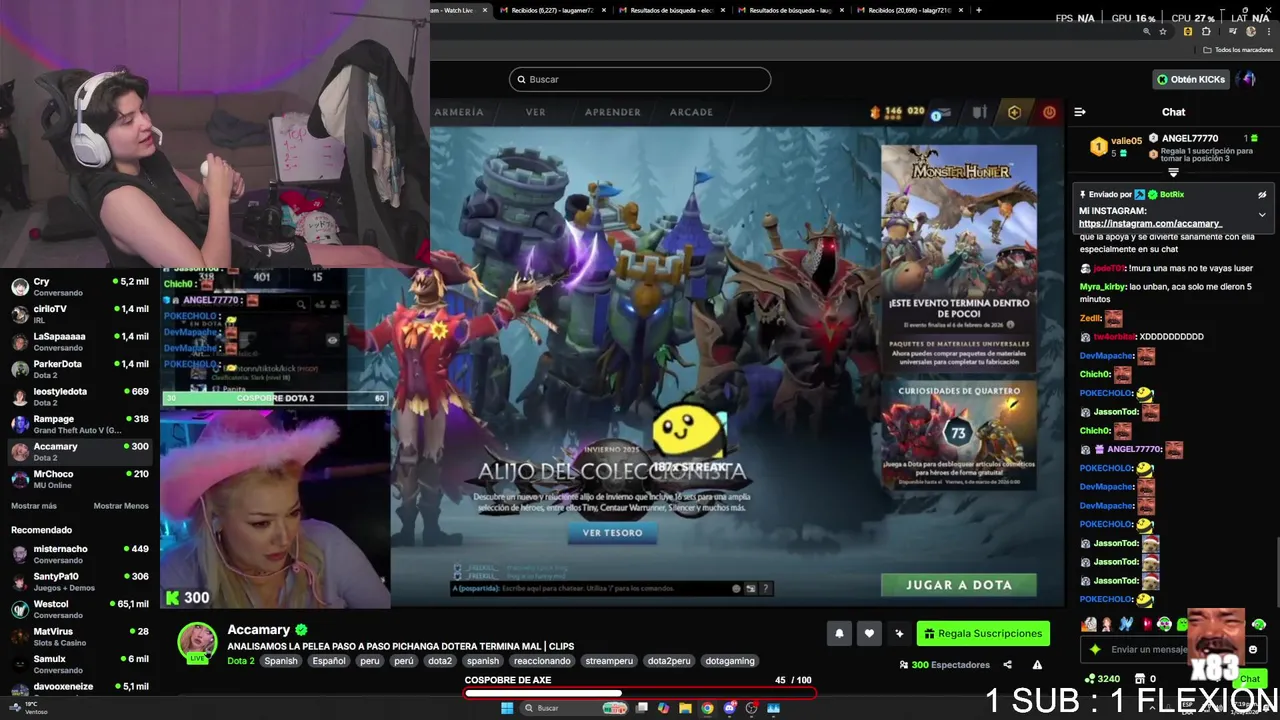Image resolution: width=1280 pixels, height=720 pixels.
Task: Click the Dota Plus gold hexagon icon
Action: click(x=1014, y=113)
